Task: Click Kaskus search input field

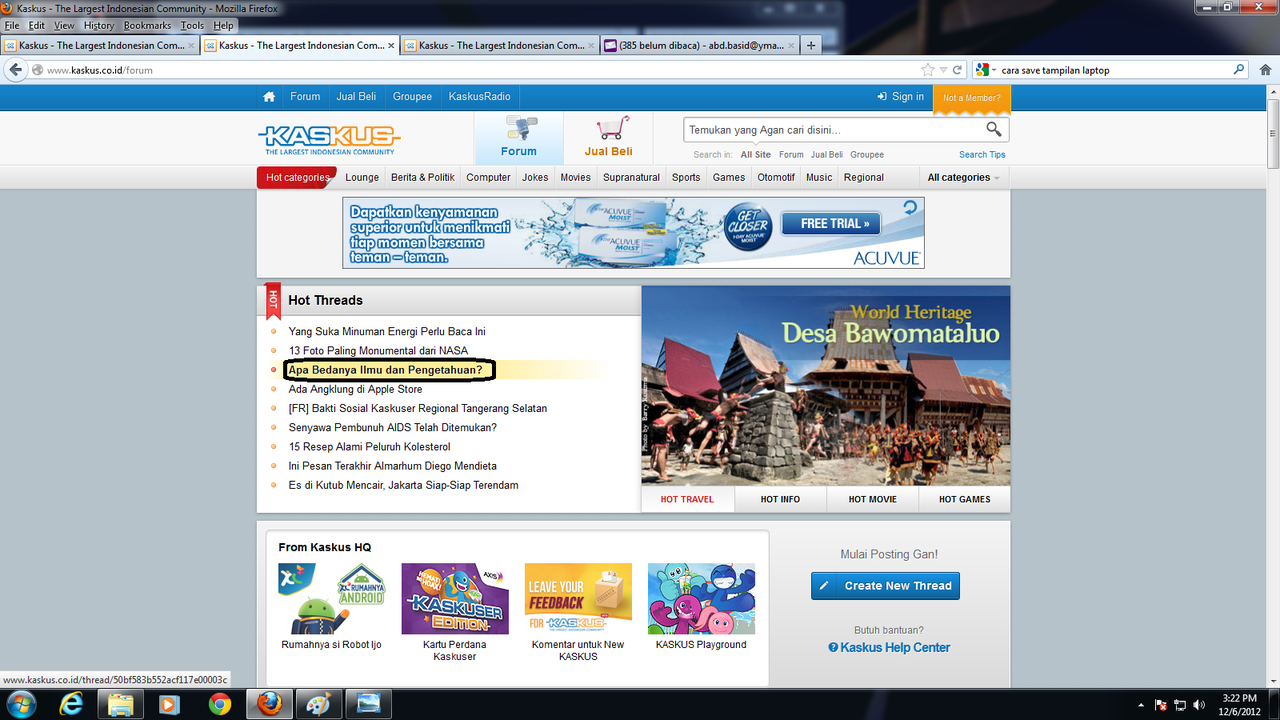Action: pyautogui.click(x=833, y=130)
